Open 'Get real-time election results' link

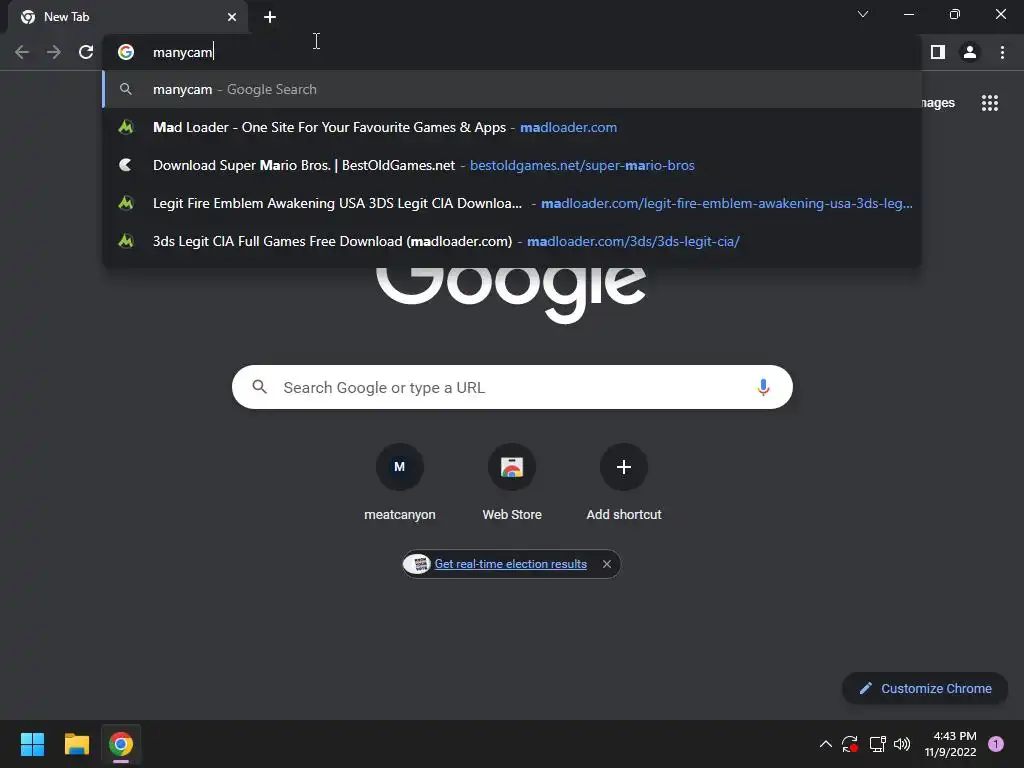(511, 564)
